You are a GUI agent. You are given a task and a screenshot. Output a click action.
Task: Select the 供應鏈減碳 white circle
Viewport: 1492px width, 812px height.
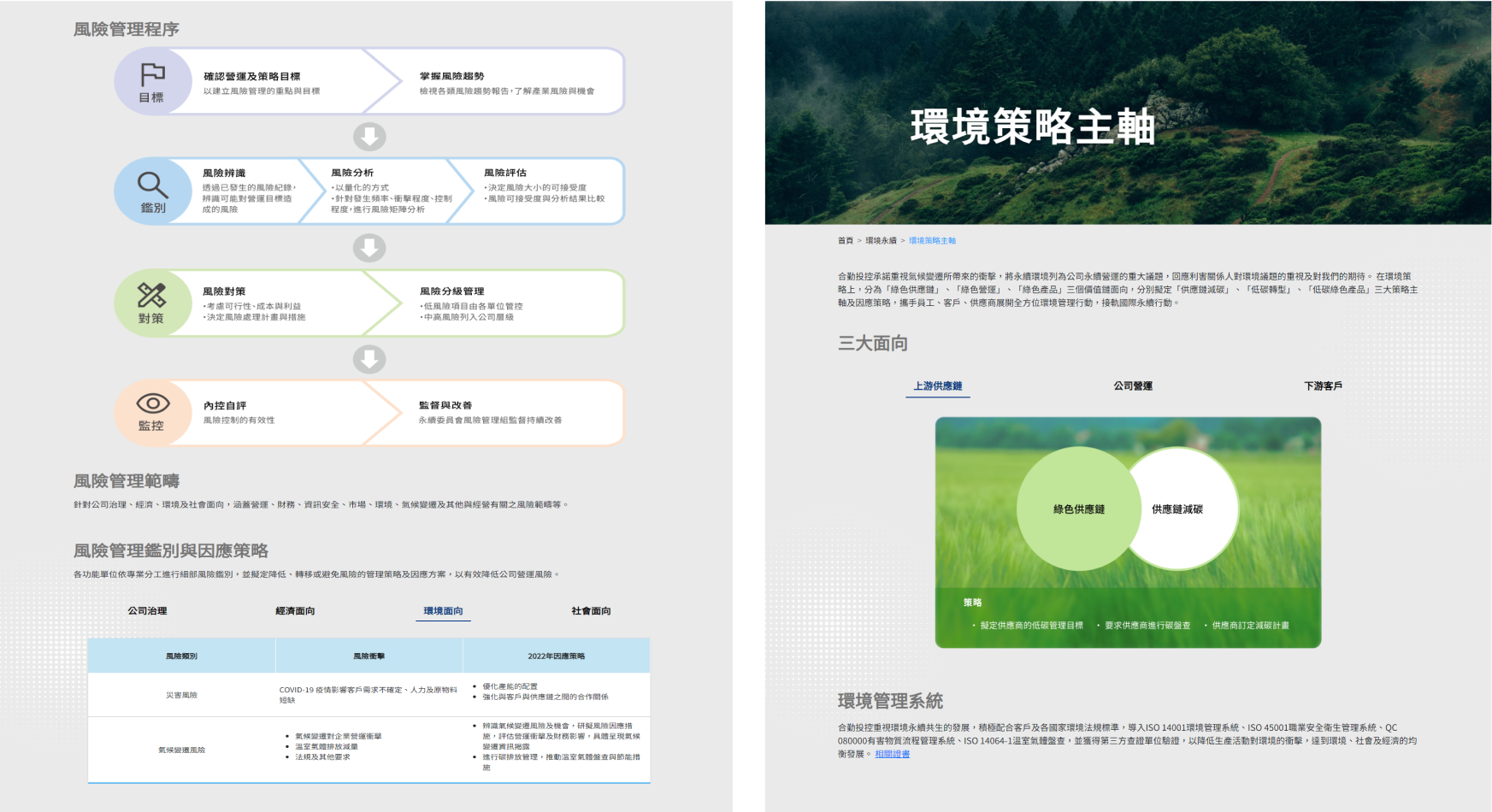point(1177,509)
